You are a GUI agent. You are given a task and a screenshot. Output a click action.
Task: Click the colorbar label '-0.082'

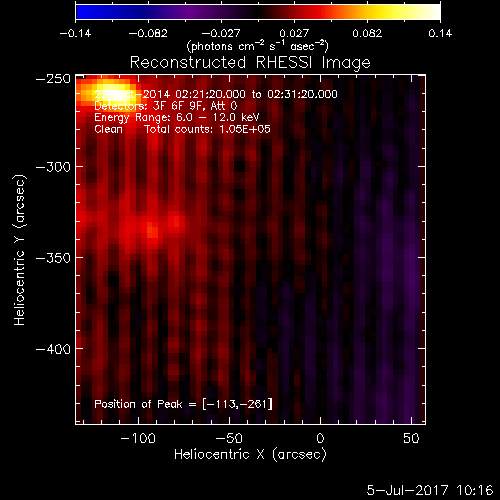tap(148, 33)
